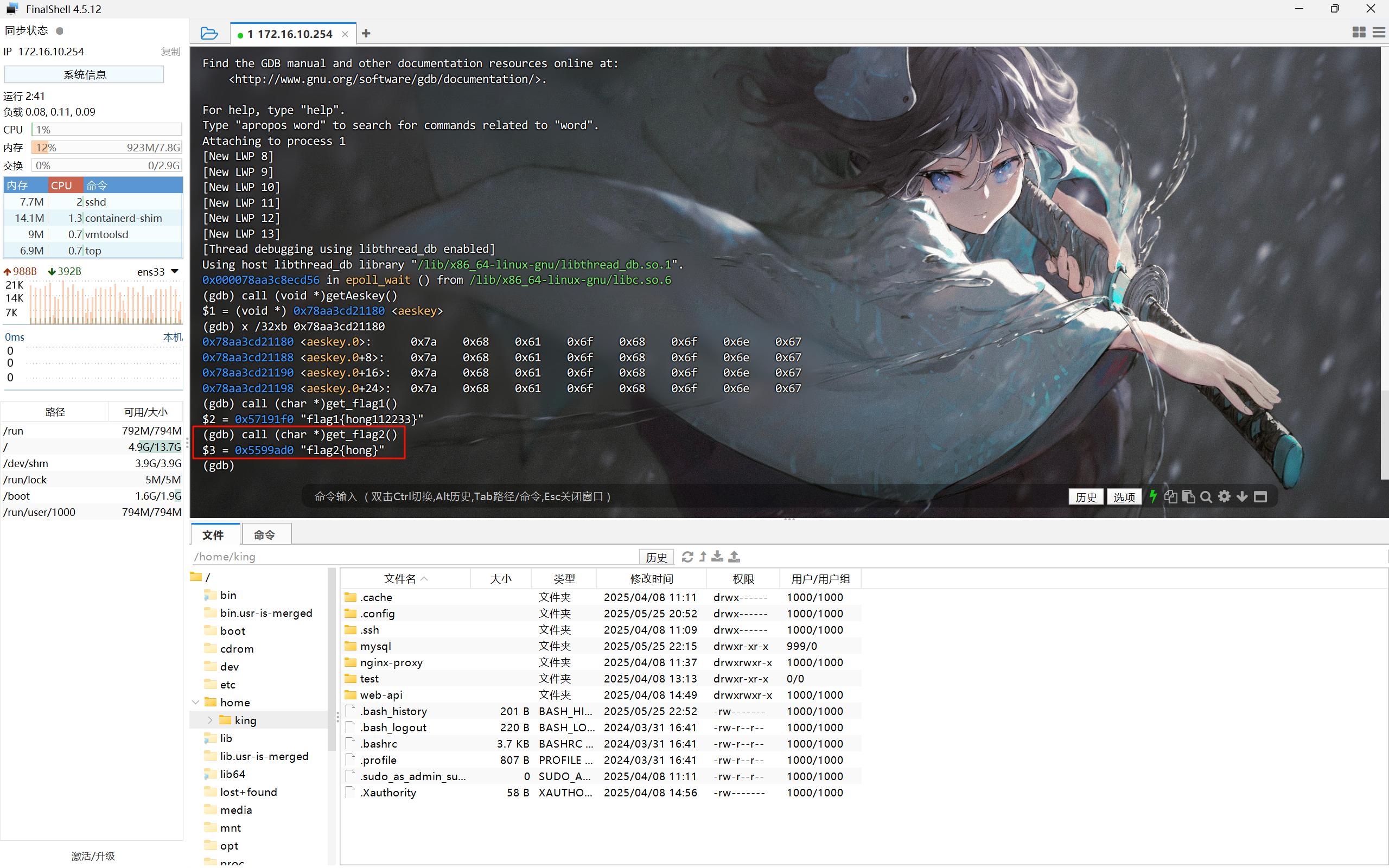
Task: Select the root / tree item
Action: (201, 577)
